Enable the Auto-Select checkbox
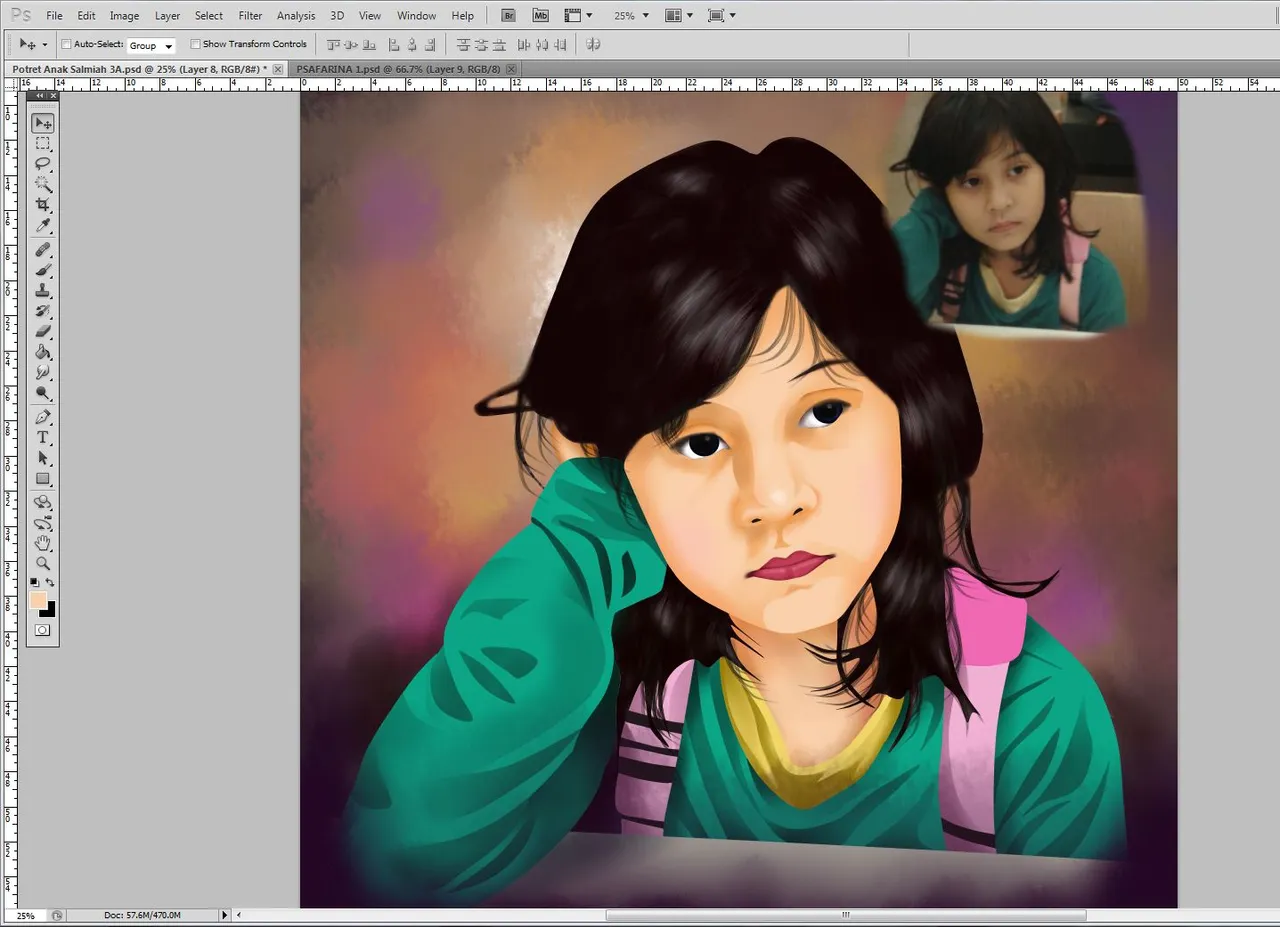The width and height of the screenshot is (1280, 927). pos(66,44)
